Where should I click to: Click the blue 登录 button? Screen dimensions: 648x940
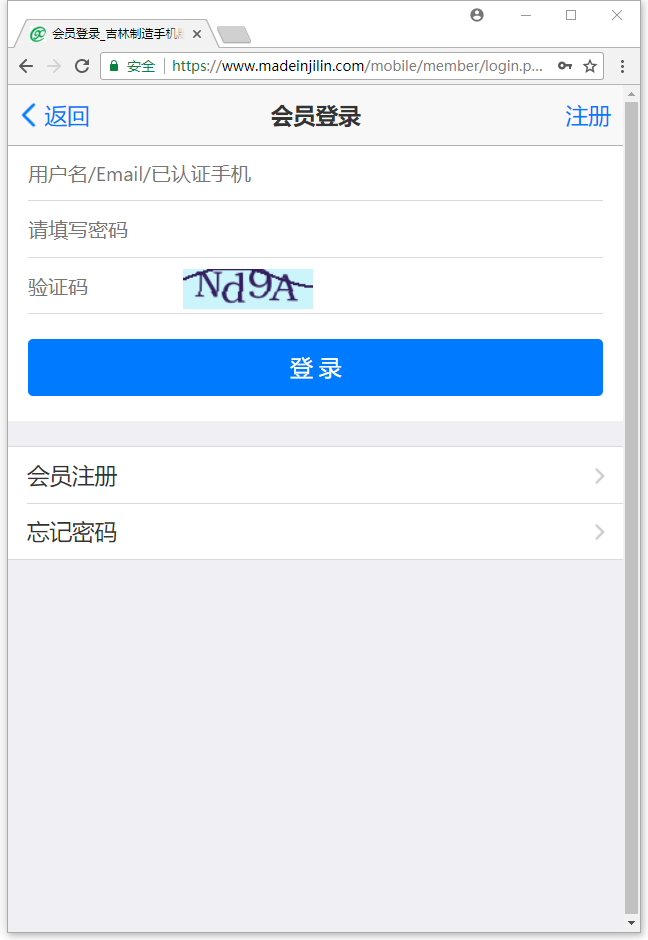pos(315,367)
